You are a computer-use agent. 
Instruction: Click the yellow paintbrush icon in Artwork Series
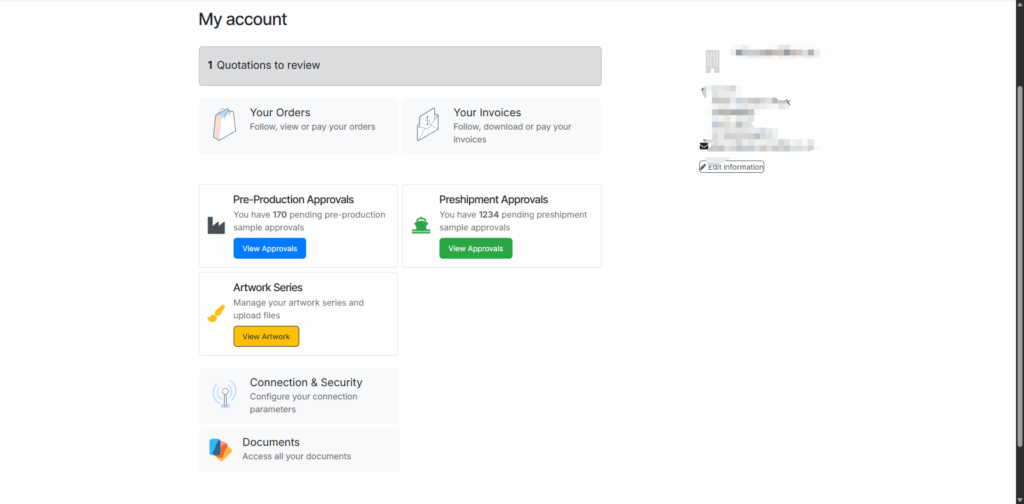(x=216, y=313)
